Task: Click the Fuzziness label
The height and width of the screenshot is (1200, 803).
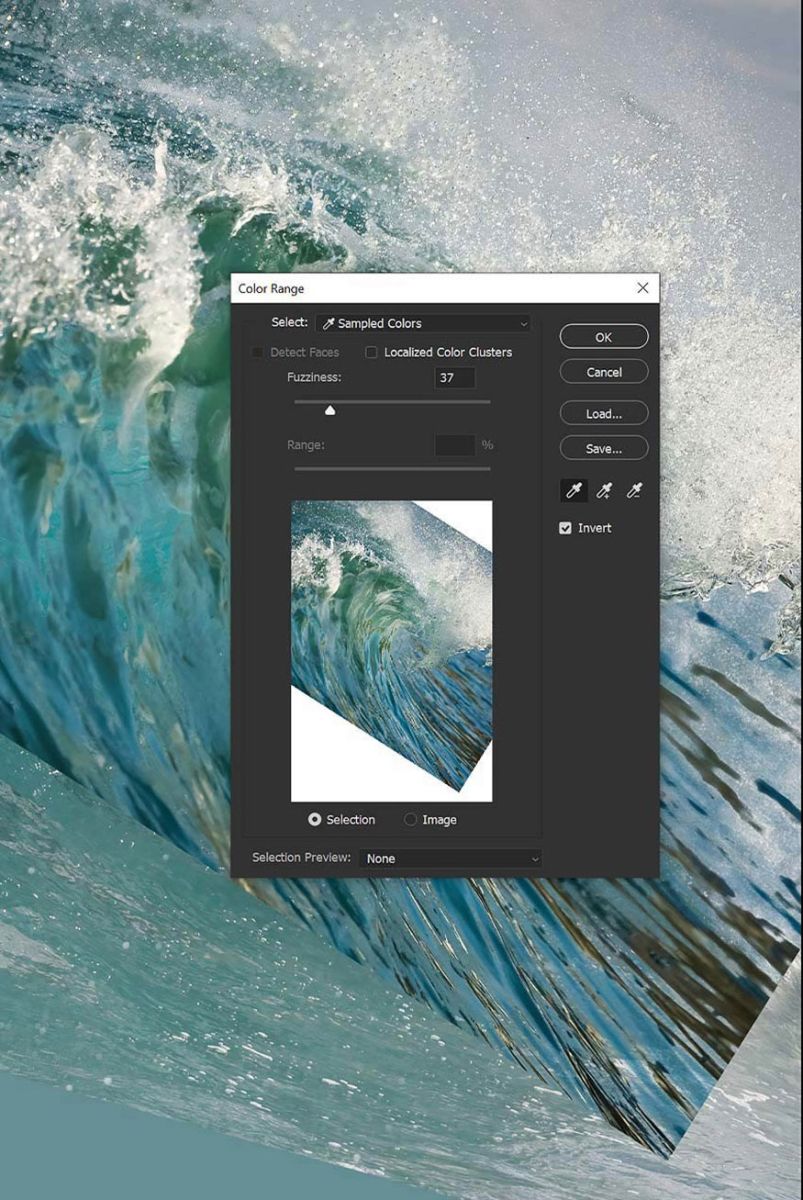Action: tap(314, 378)
